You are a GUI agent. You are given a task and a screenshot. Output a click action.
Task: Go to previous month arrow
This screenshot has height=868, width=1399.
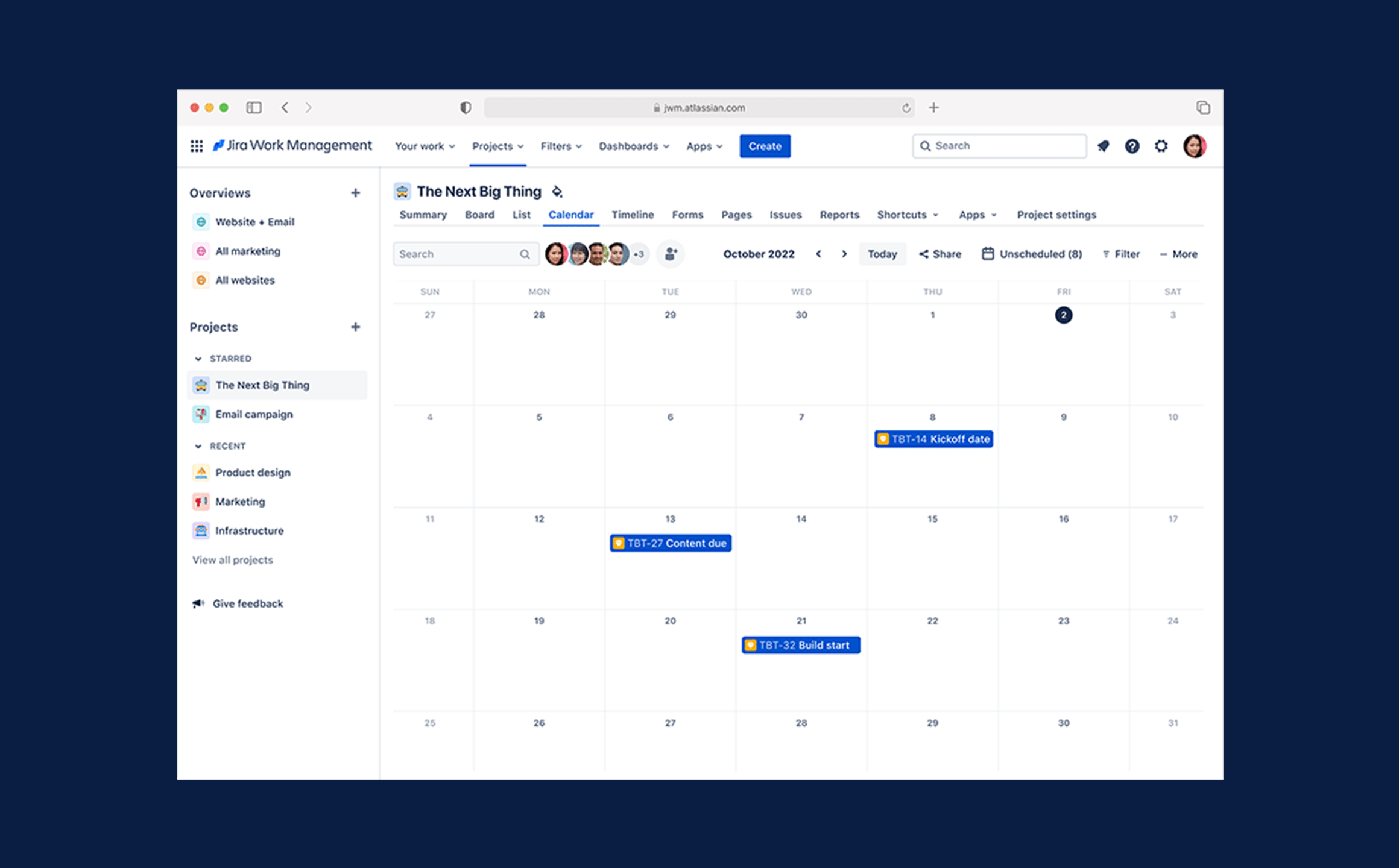[818, 254]
